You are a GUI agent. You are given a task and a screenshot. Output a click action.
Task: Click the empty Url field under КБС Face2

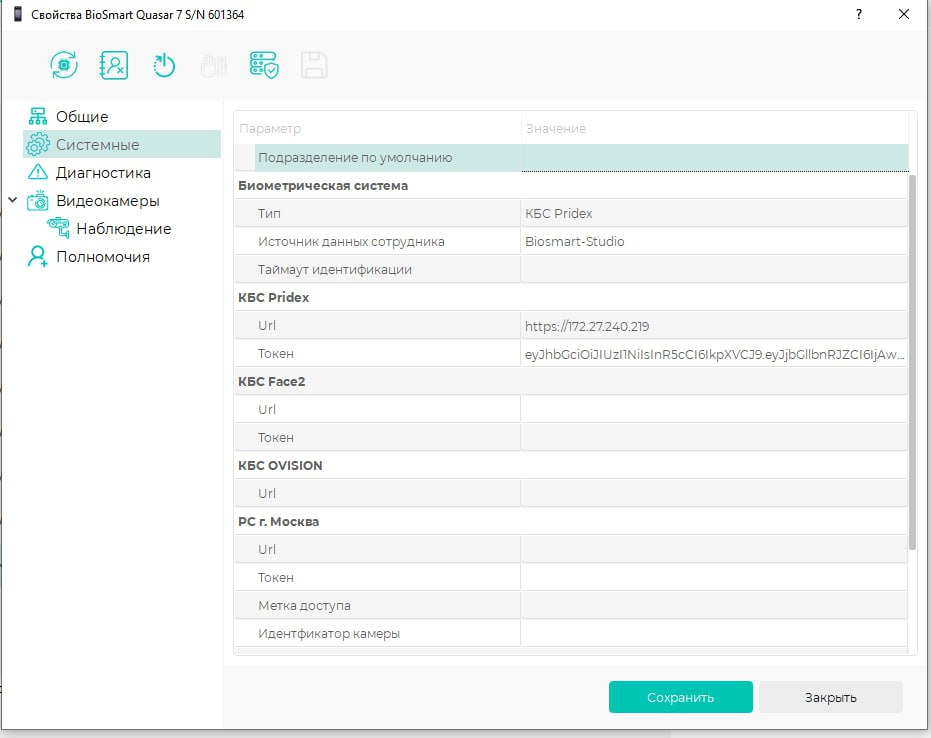[714, 410]
